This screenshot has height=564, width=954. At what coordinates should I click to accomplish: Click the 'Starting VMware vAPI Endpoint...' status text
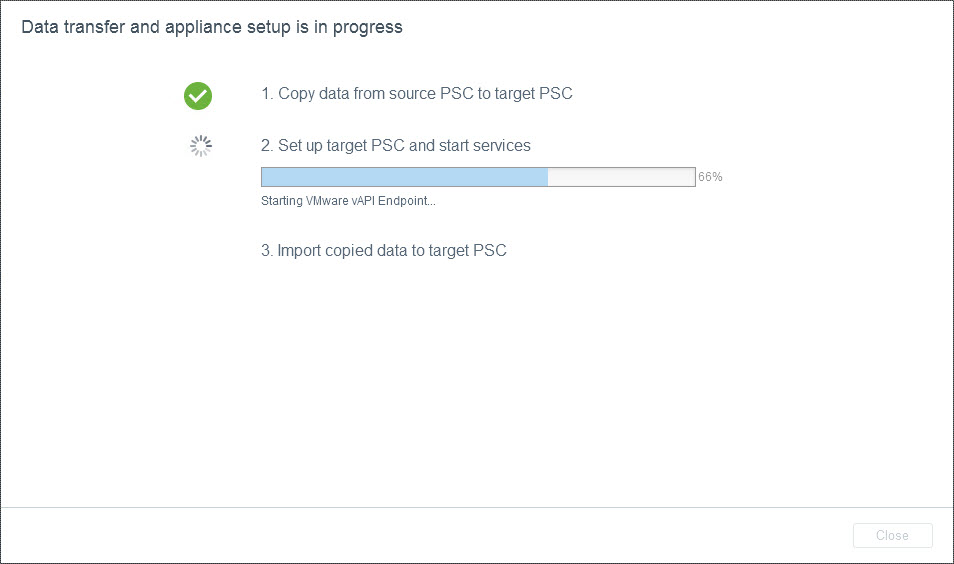tap(348, 201)
